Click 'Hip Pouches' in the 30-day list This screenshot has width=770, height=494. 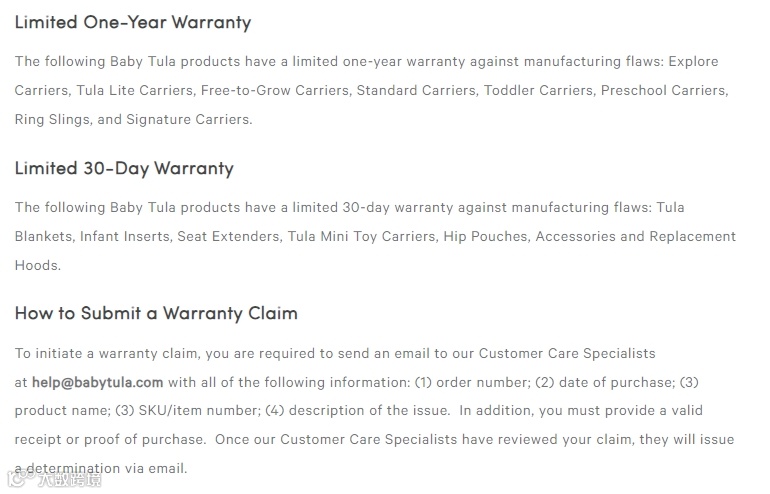click(487, 236)
